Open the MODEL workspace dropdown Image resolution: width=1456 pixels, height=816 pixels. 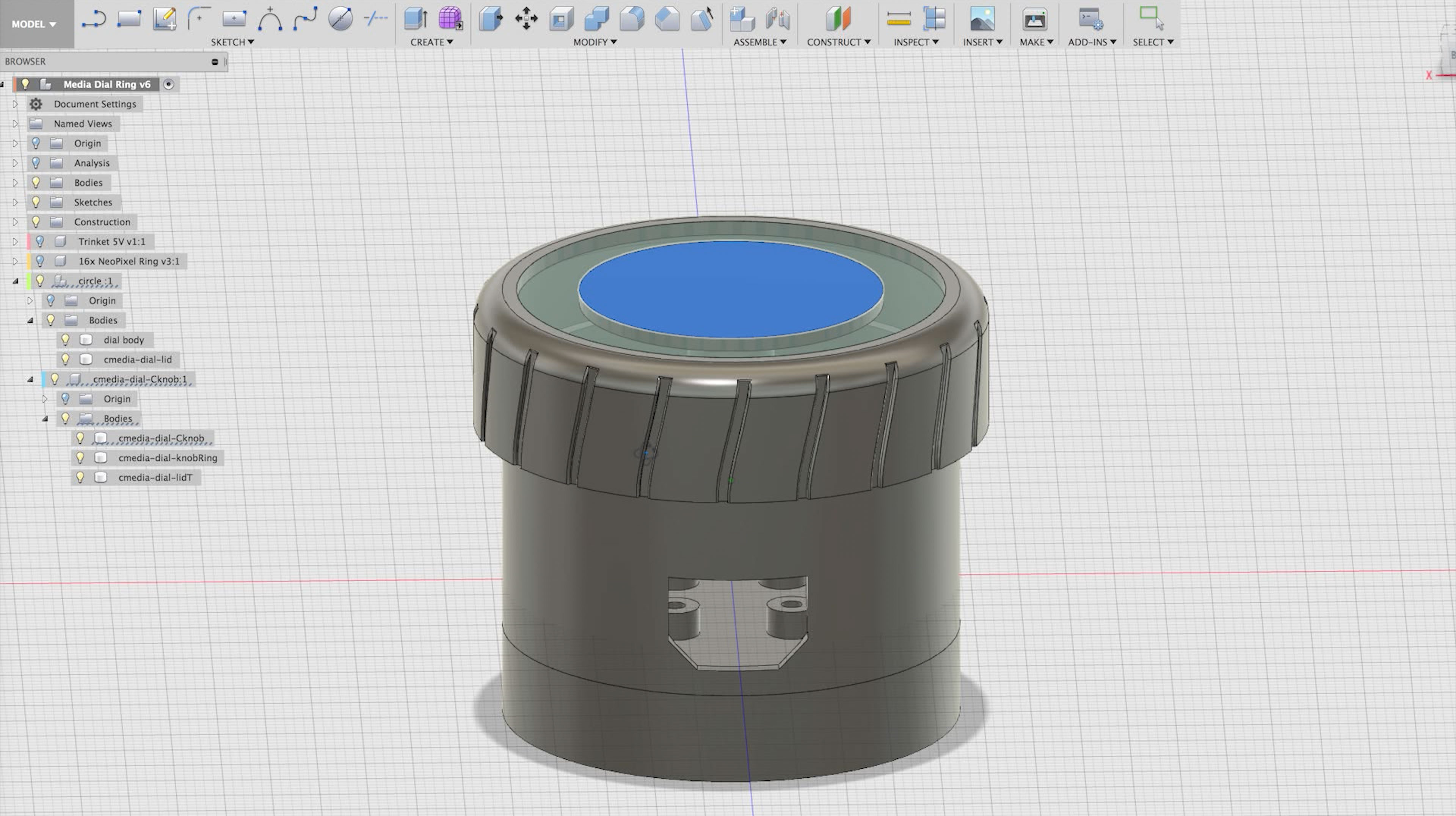pyautogui.click(x=34, y=24)
